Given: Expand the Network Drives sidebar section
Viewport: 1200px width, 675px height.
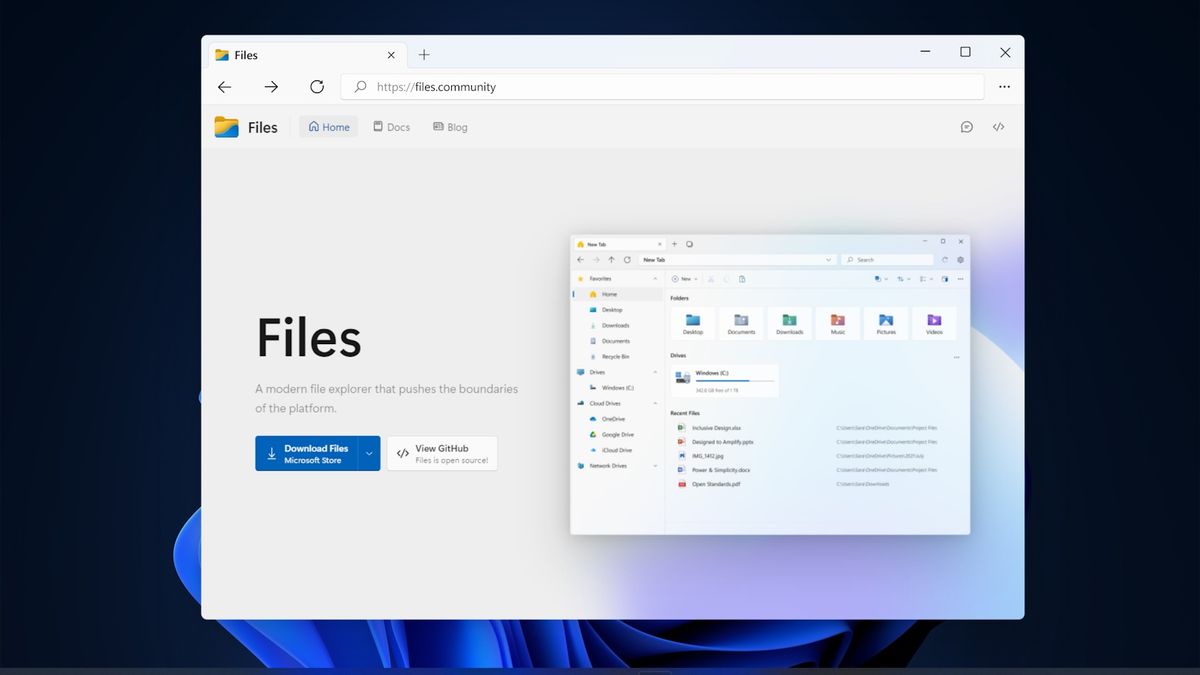Looking at the screenshot, I should (x=655, y=466).
